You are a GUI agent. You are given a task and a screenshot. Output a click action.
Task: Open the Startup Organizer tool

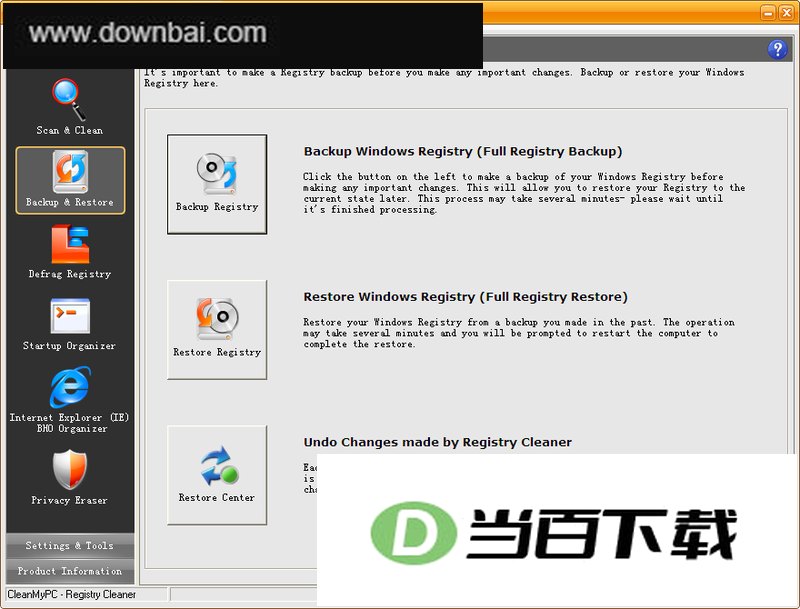pyautogui.click(x=70, y=324)
